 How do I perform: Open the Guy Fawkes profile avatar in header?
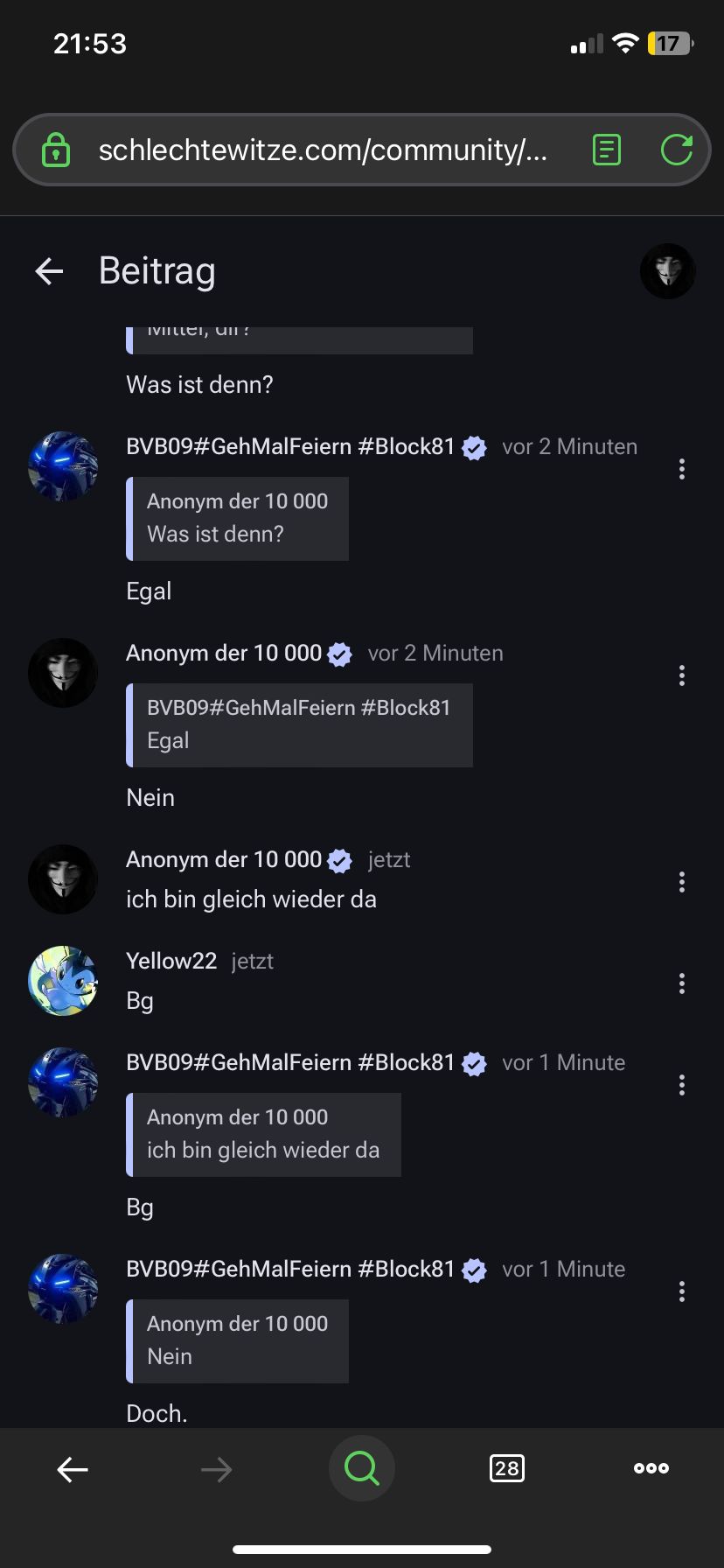click(667, 271)
